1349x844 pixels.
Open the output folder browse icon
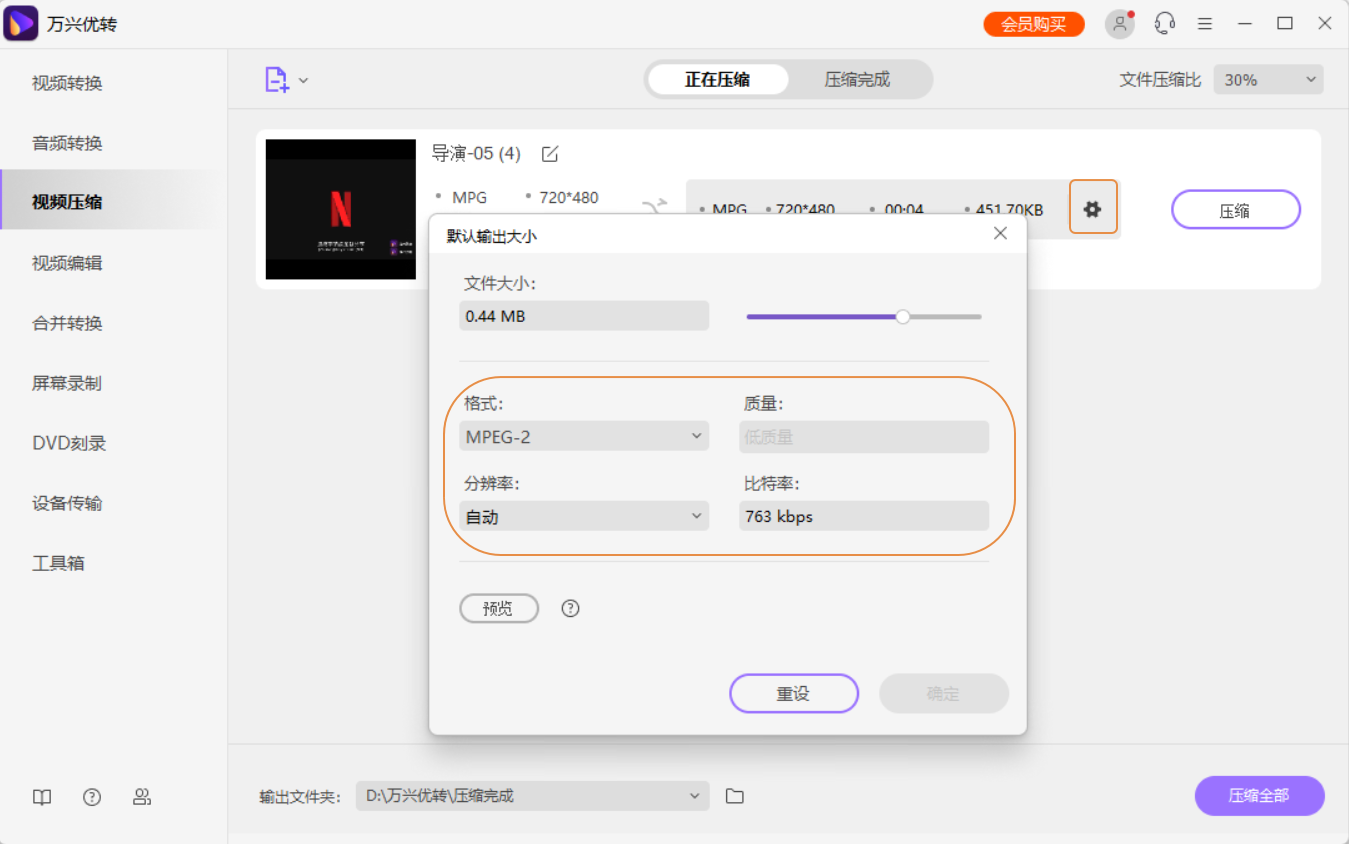coord(735,796)
